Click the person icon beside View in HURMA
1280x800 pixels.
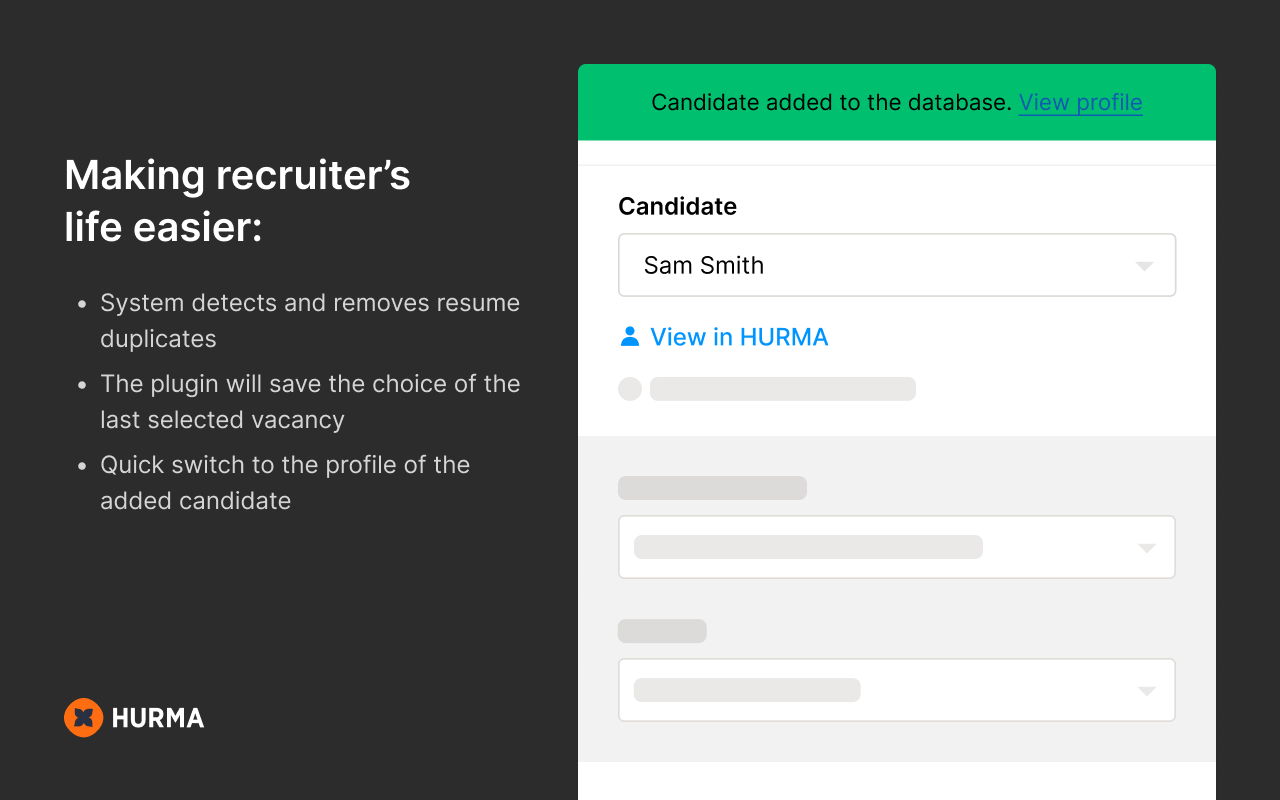pyautogui.click(x=629, y=337)
